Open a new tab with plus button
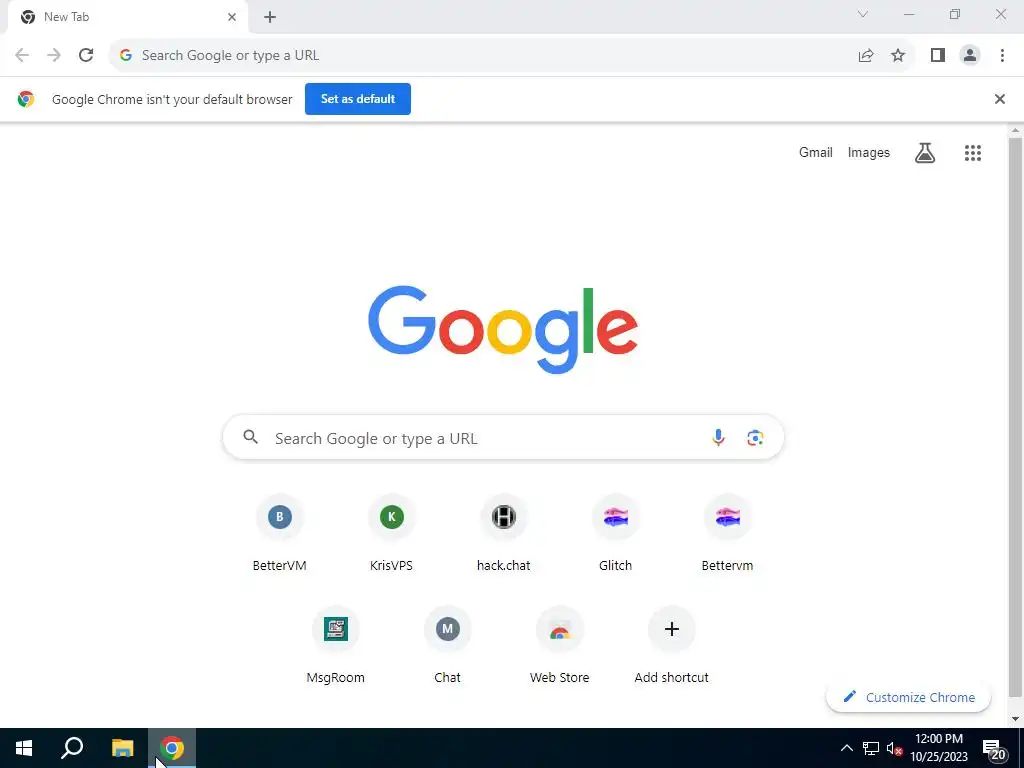This screenshot has height=768, width=1024. click(x=270, y=17)
